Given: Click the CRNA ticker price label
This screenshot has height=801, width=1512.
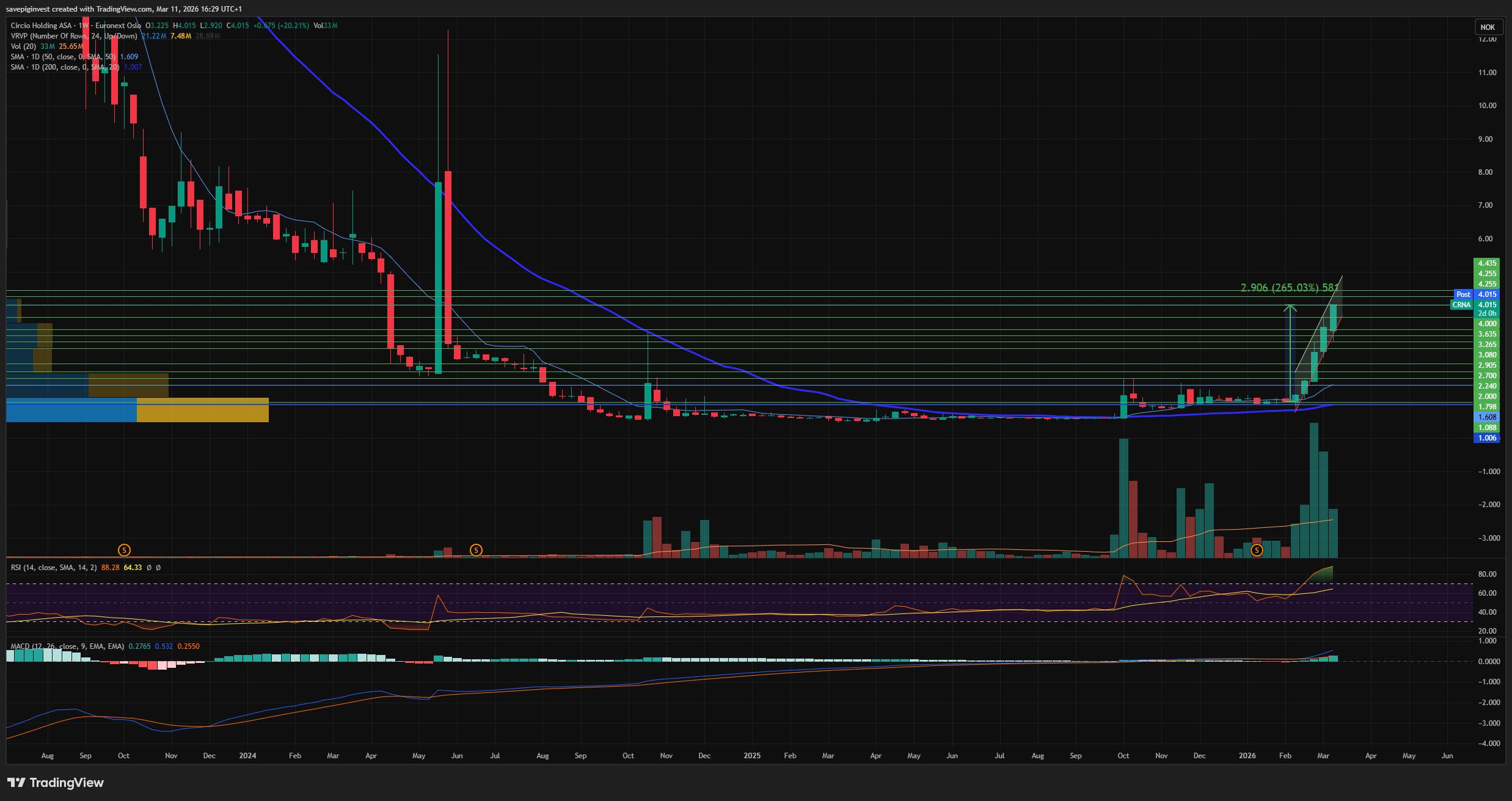Looking at the screenshot, I should [1461, 305].
